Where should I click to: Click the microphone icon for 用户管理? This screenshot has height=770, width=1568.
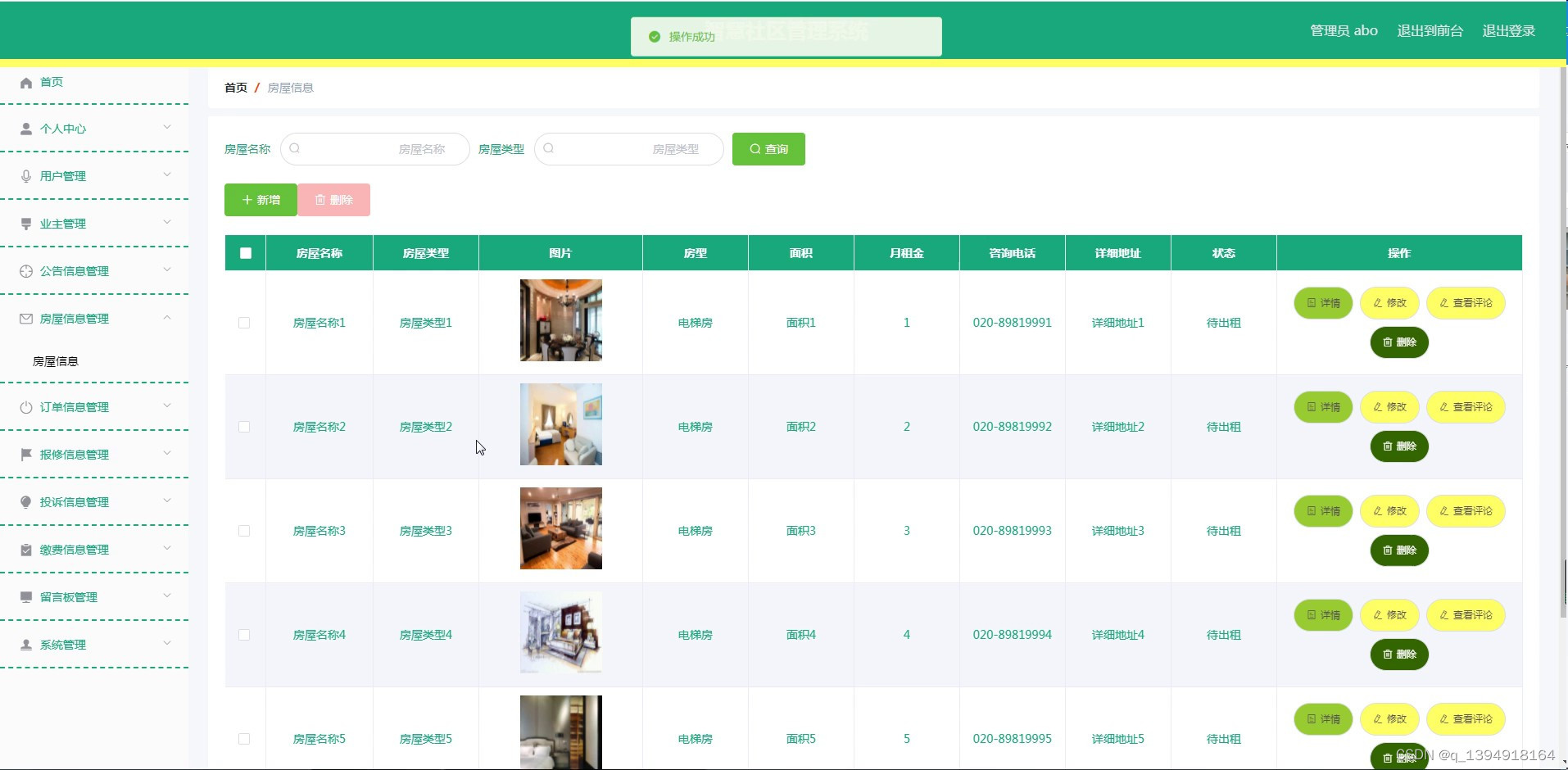coord(26,177)
